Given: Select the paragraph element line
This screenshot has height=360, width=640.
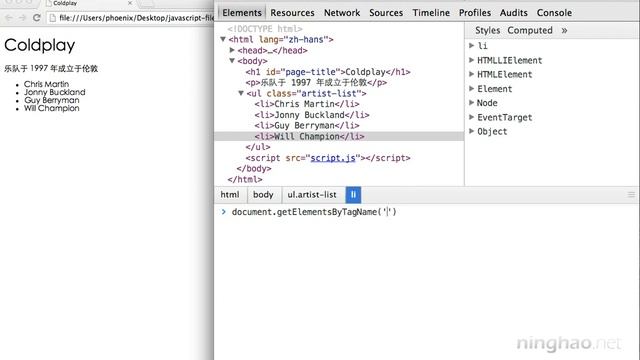Looking at the screenshot, I should (316, 82).
